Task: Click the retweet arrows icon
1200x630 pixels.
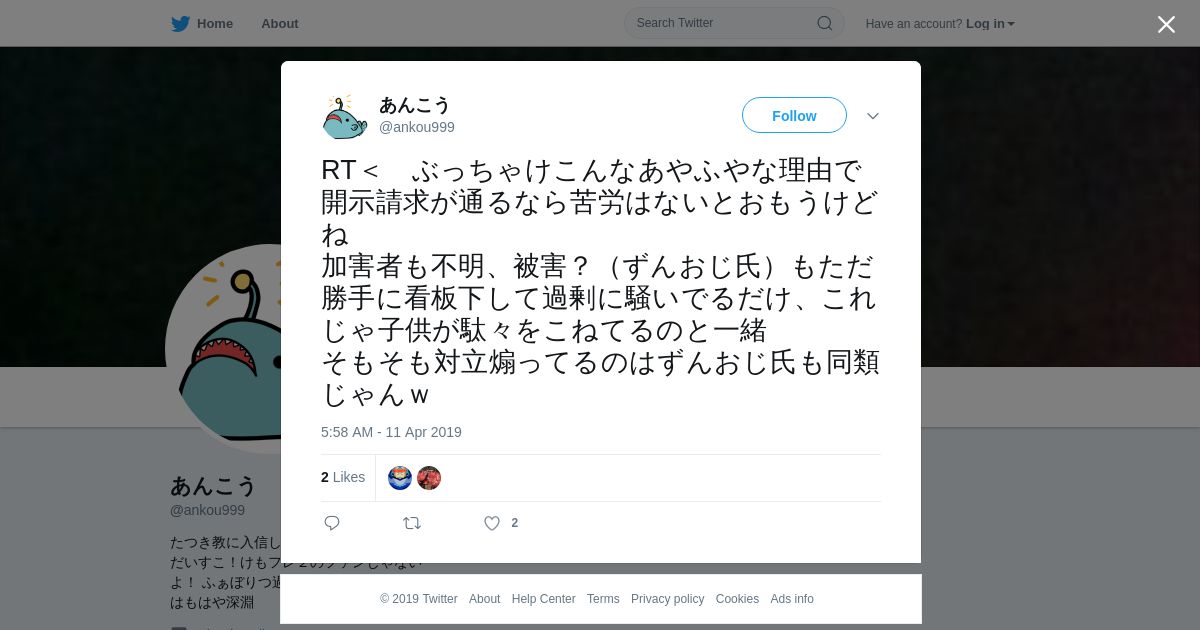Action: click(x=412, y=523)
